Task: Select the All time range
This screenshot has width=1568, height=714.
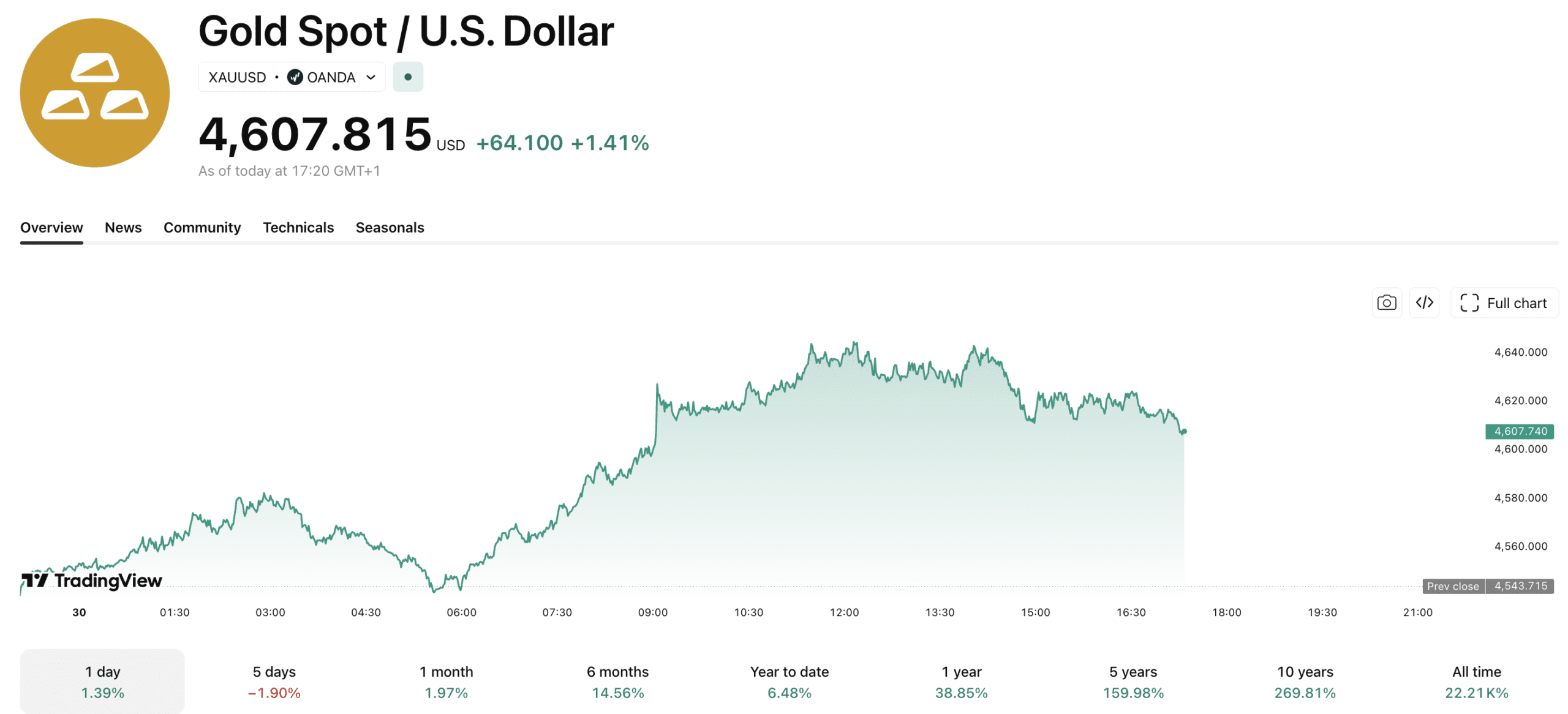Action: pyautogui.click(x=1476, y=681)
